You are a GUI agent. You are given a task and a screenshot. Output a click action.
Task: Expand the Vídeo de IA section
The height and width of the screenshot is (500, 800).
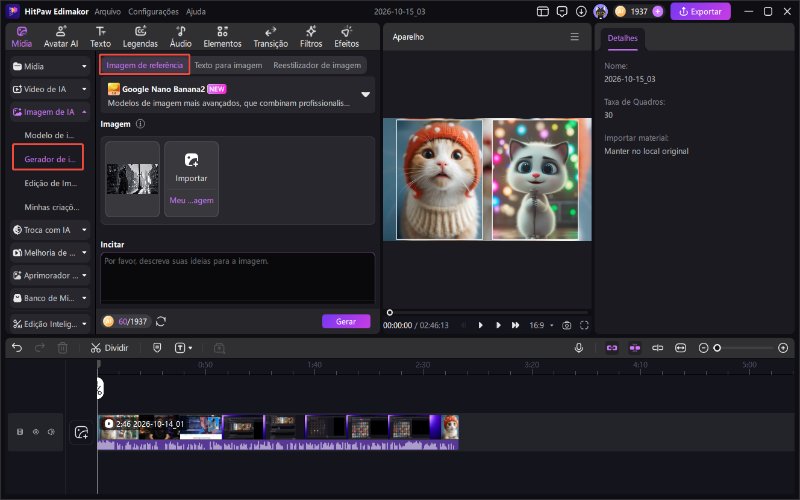point(49,89)
